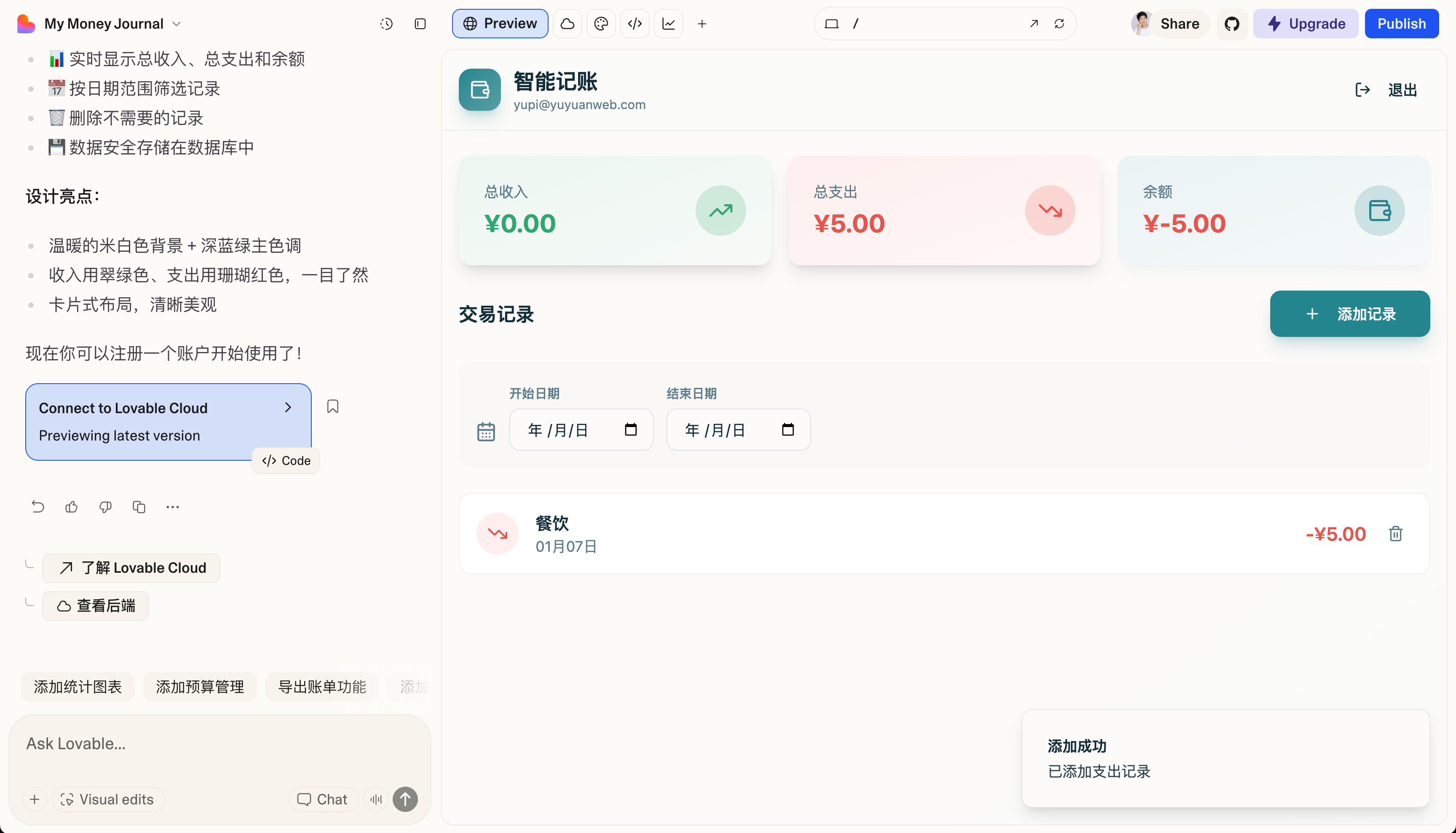Image resolution: width=1456 pixels, height=833 pixels.
Task: Open the 开始日期 date picker
Action: [631, 430]
